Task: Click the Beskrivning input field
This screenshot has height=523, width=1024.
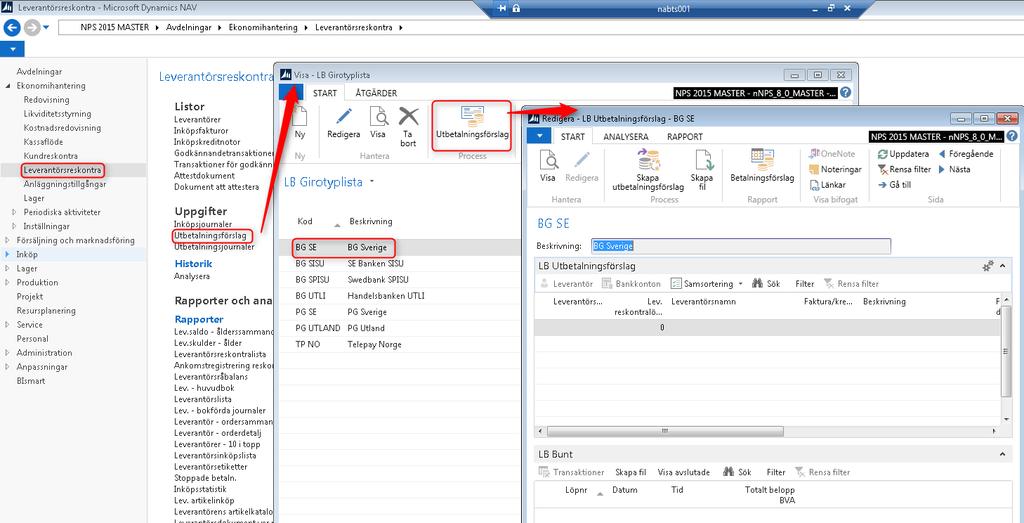Action: tap(741, 246)
